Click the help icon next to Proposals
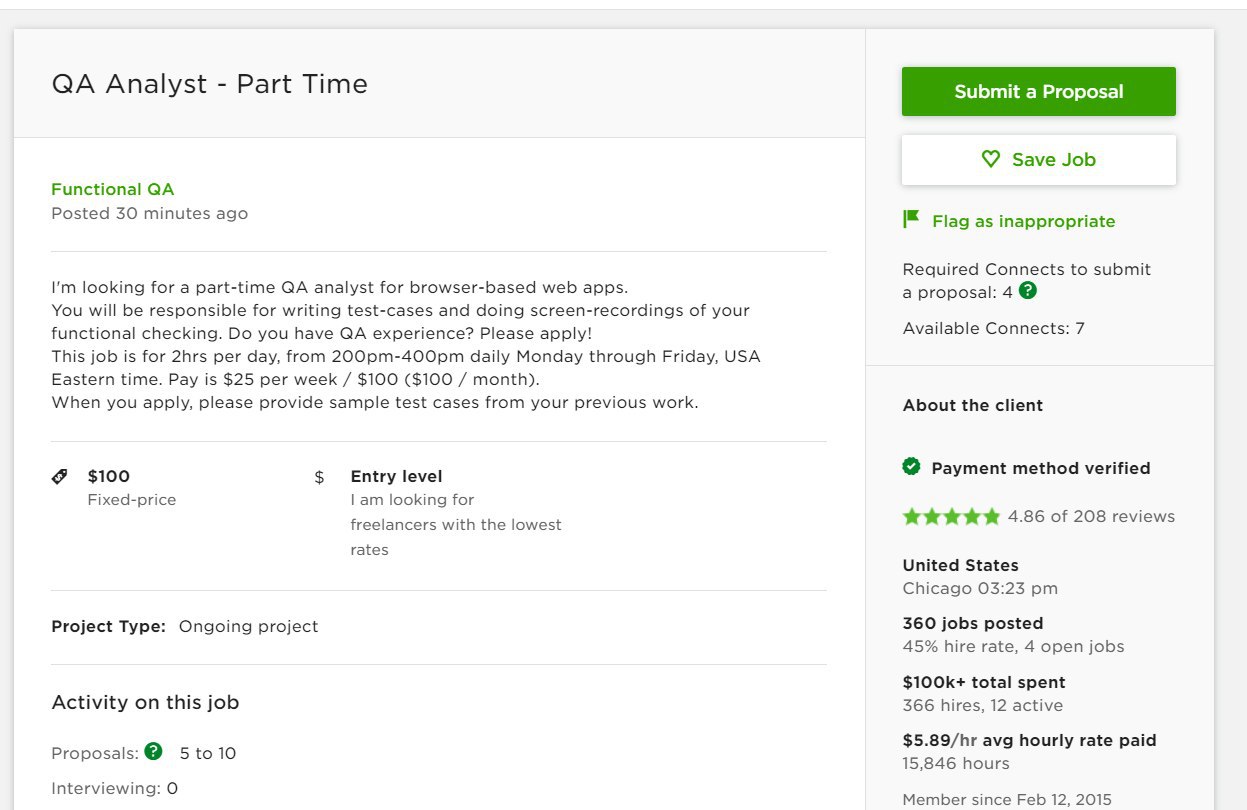Viewport: 1247px width, 810px height. coord(153,751)
